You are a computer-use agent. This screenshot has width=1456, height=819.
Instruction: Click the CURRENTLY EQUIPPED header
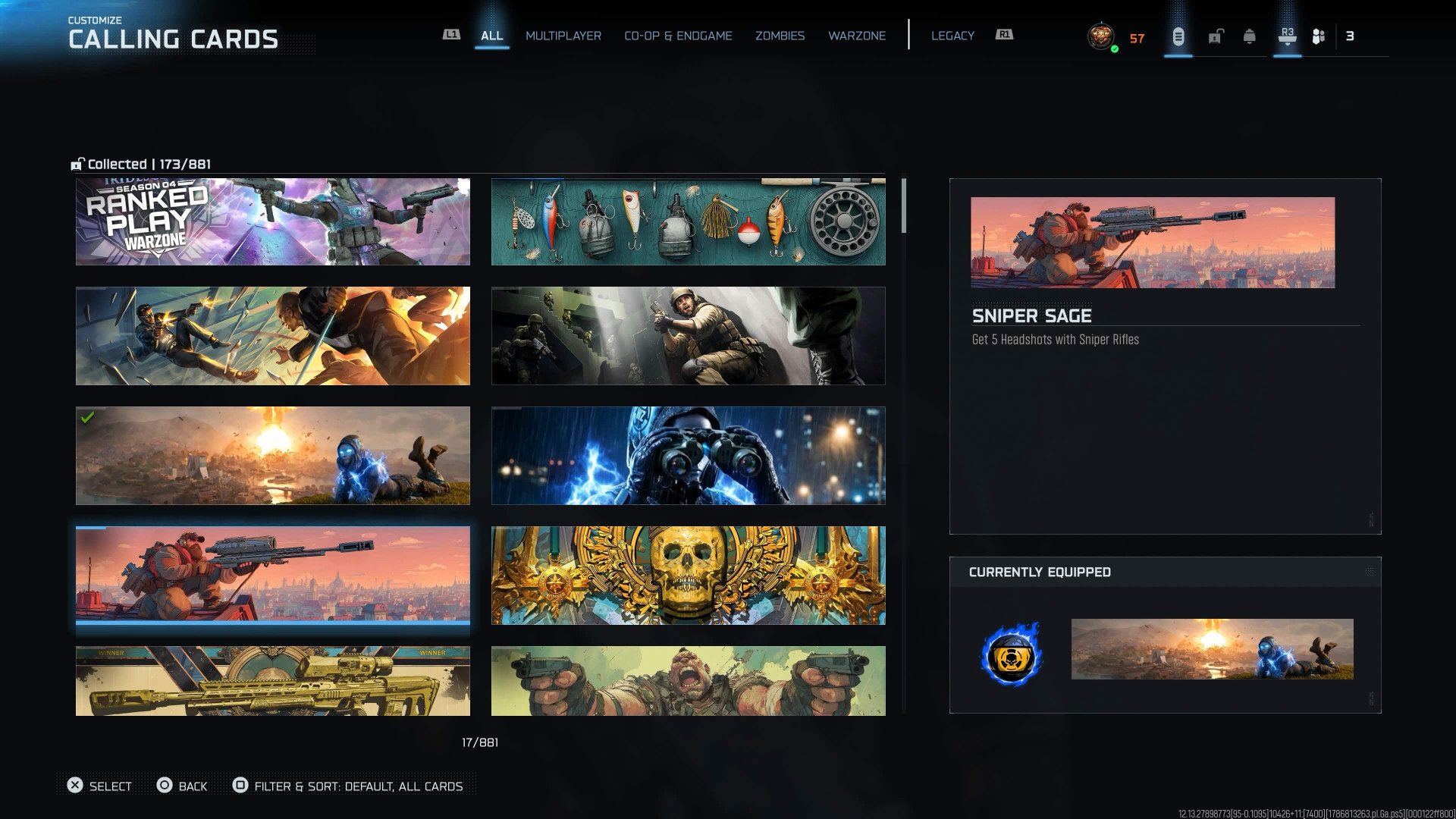pyautogui.click(x=1040, y=572)
